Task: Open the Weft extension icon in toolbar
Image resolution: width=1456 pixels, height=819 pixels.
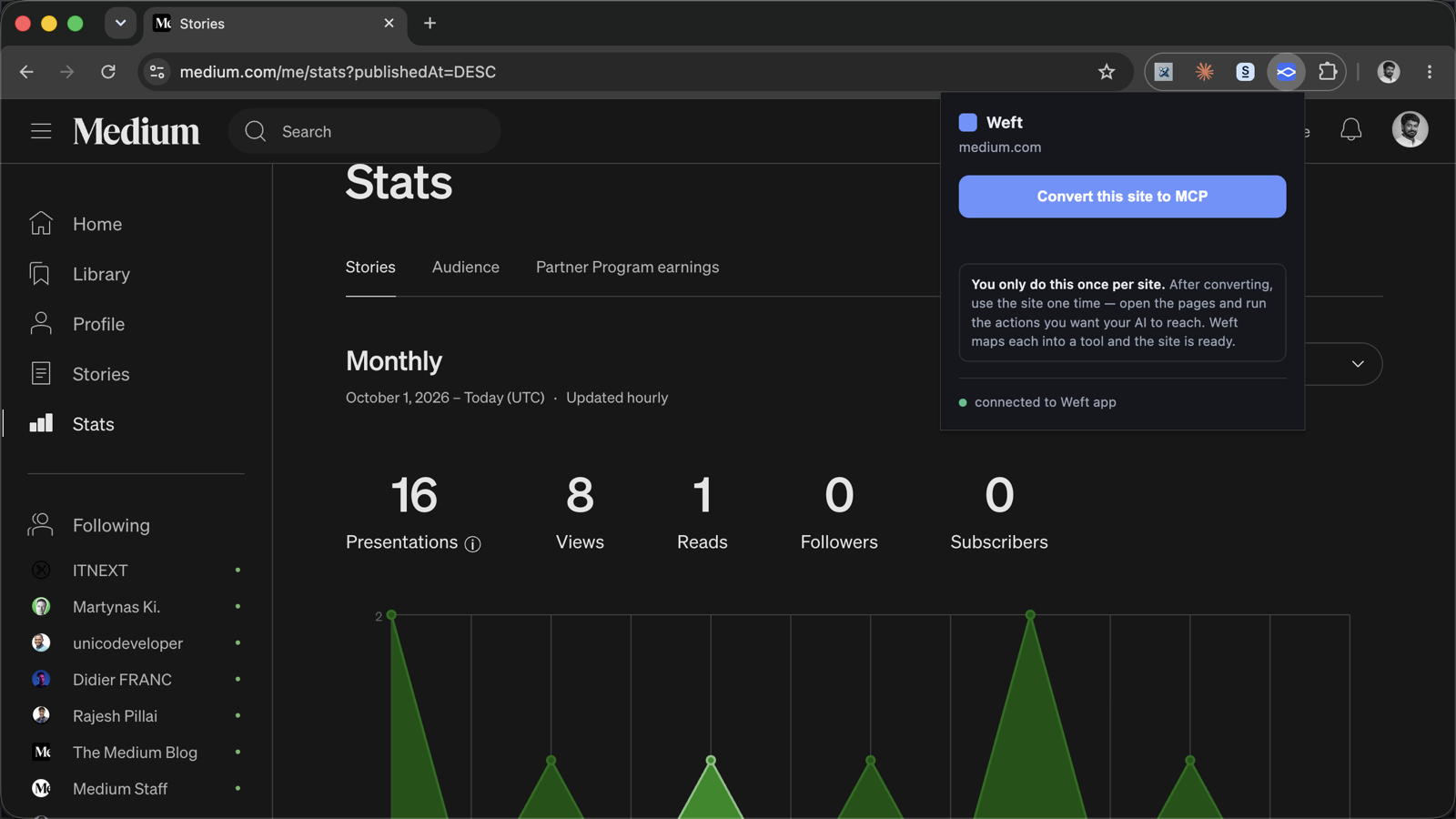Action: pos(1286,72)
